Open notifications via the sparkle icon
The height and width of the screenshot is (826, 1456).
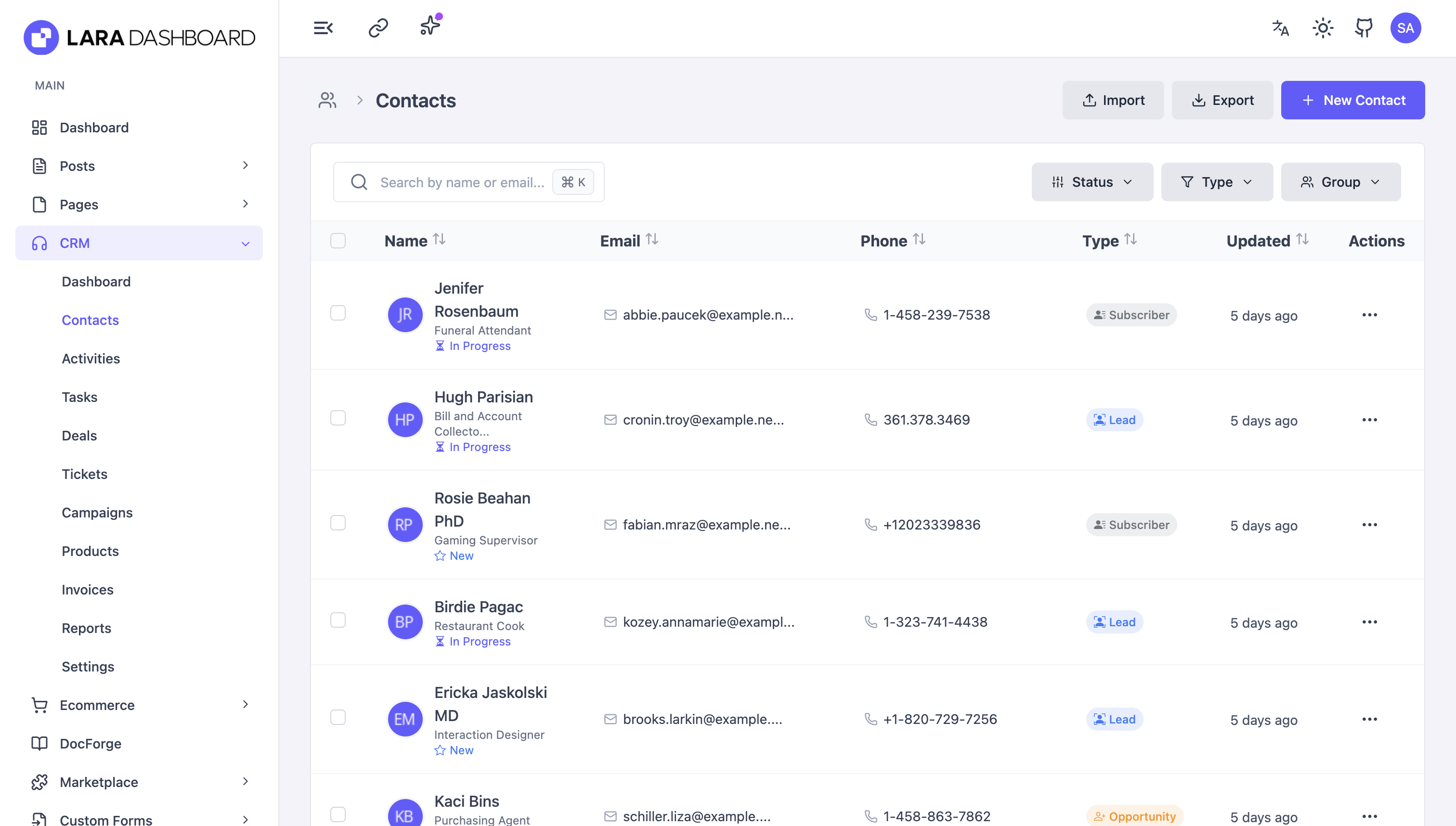pyautogui.click(x=429, y=26)
